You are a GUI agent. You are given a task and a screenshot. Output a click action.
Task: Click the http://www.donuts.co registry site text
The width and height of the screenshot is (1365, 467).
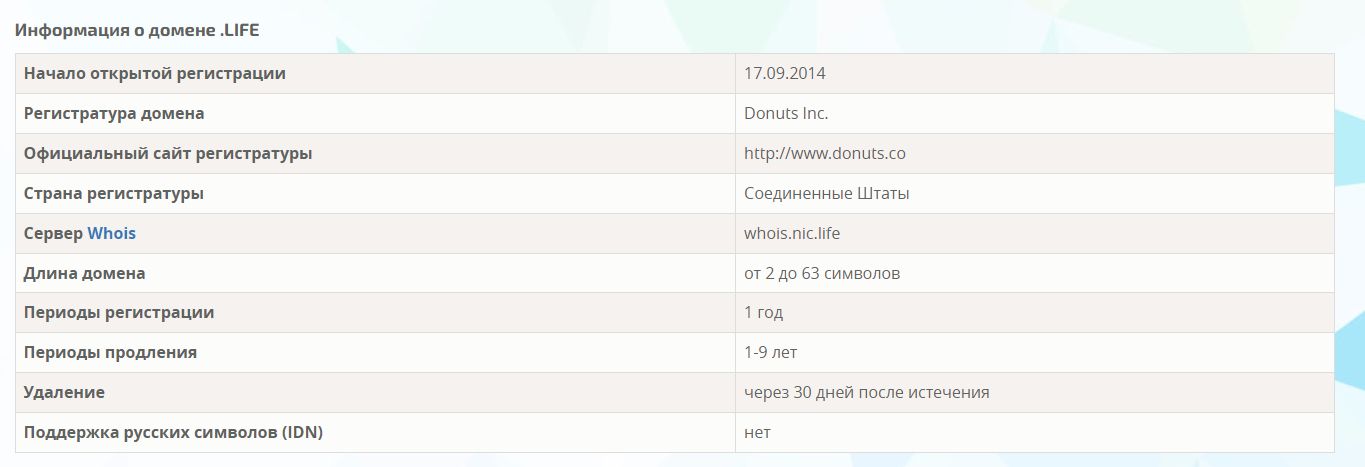coord(824,153)
